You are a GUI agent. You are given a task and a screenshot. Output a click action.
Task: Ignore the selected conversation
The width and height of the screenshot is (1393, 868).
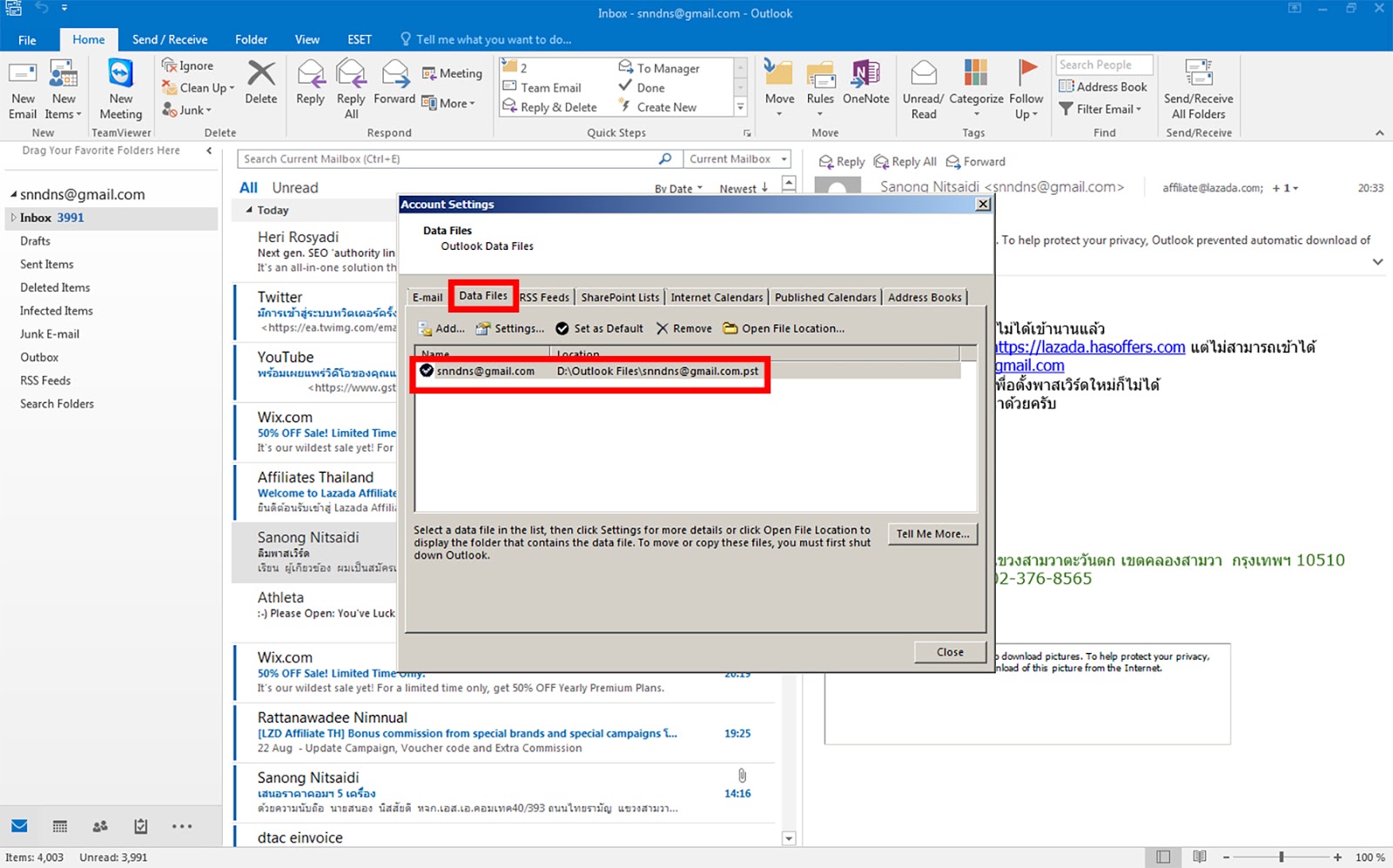coord(188,65)
